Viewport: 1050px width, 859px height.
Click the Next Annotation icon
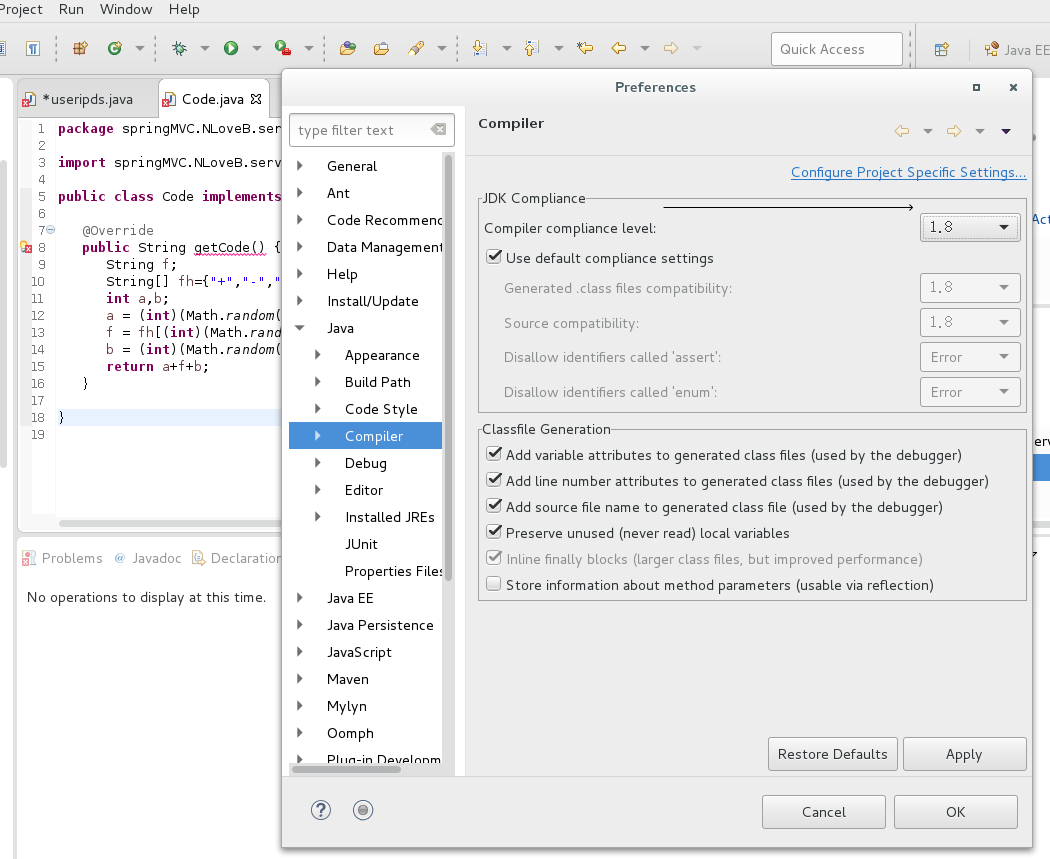click(479, 48)
